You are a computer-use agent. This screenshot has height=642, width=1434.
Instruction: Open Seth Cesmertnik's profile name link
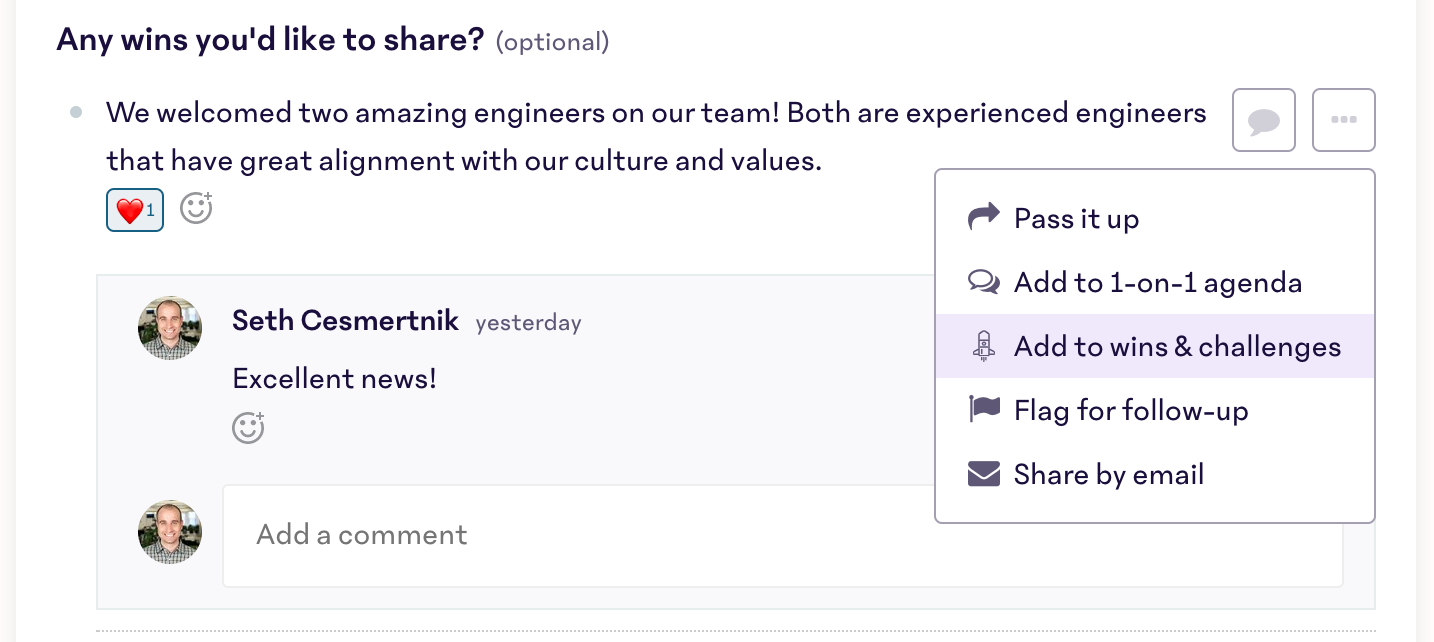[x=345, y=321]
